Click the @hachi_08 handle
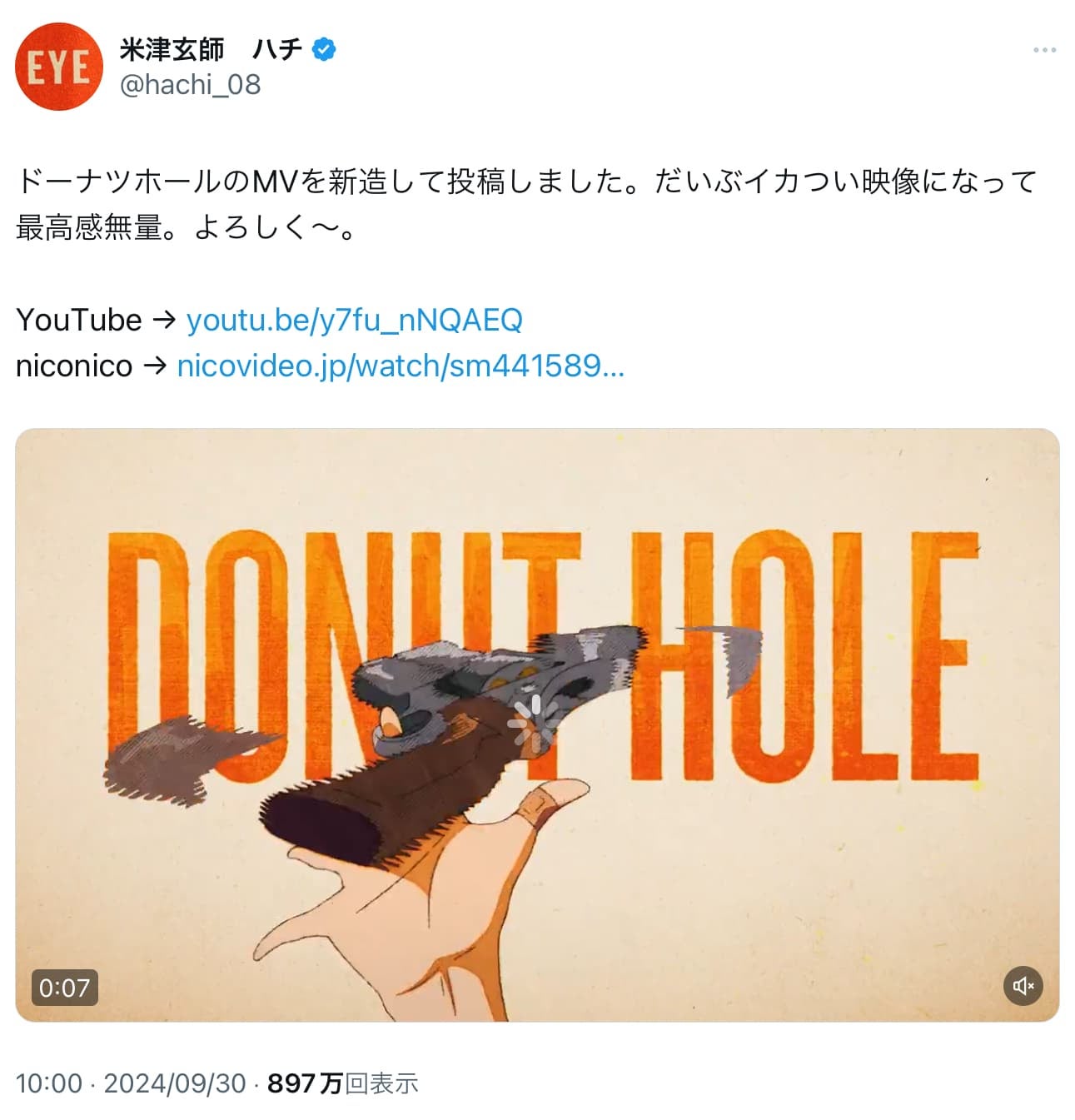The height and width of the screenshot is (1120, 1075). tap(191, 85)
